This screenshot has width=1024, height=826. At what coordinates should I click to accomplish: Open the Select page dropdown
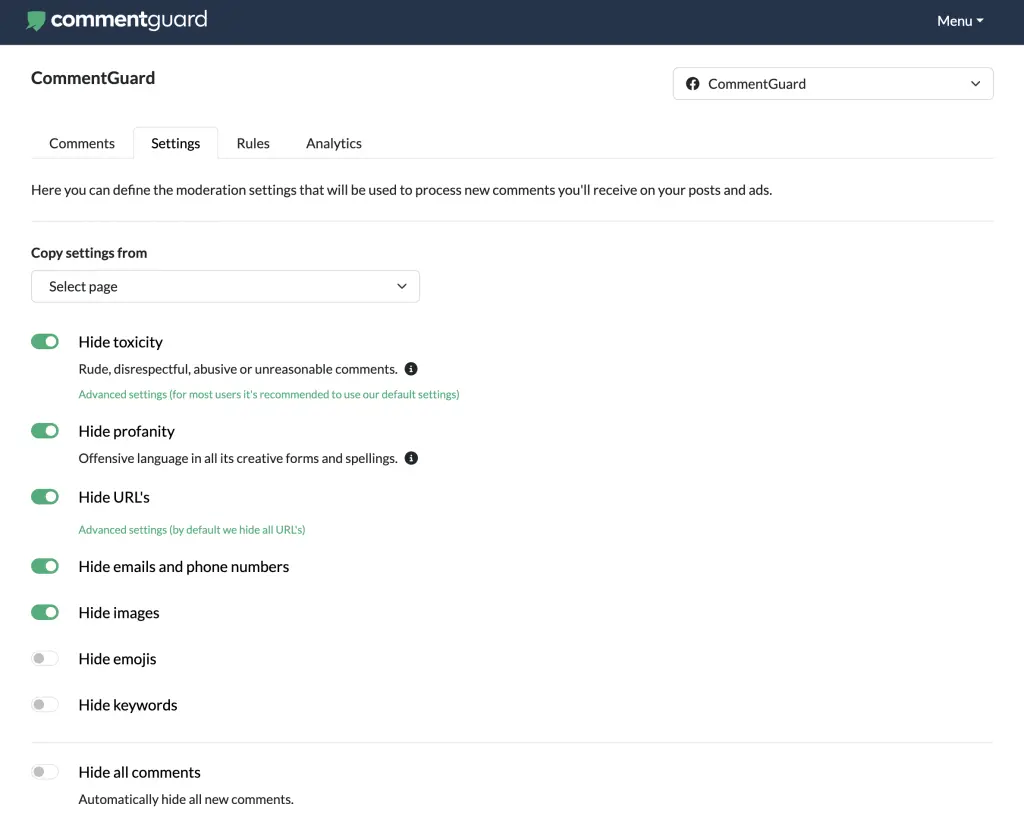click(225, 286)
